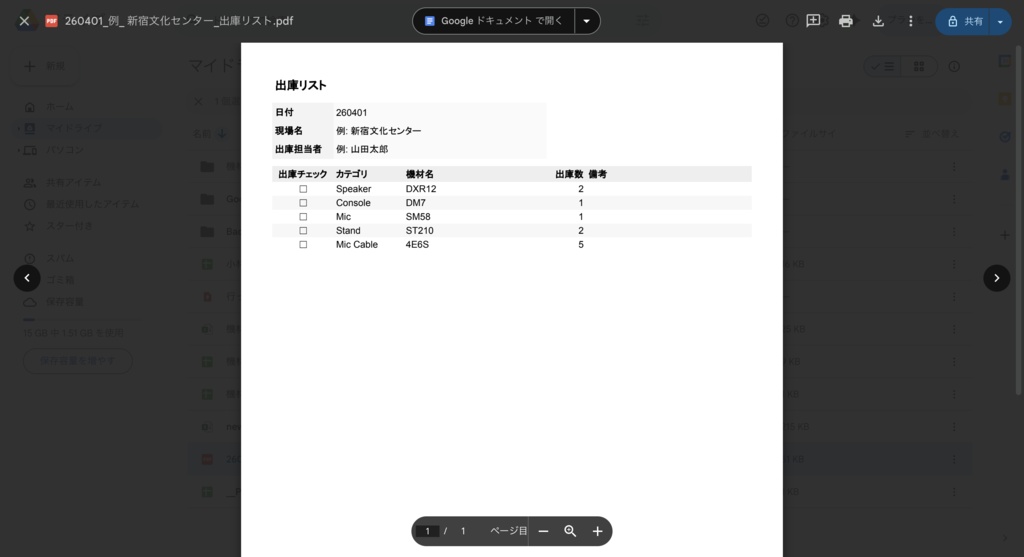Open the file with Google ドキュメント

[x=494, y=21]
